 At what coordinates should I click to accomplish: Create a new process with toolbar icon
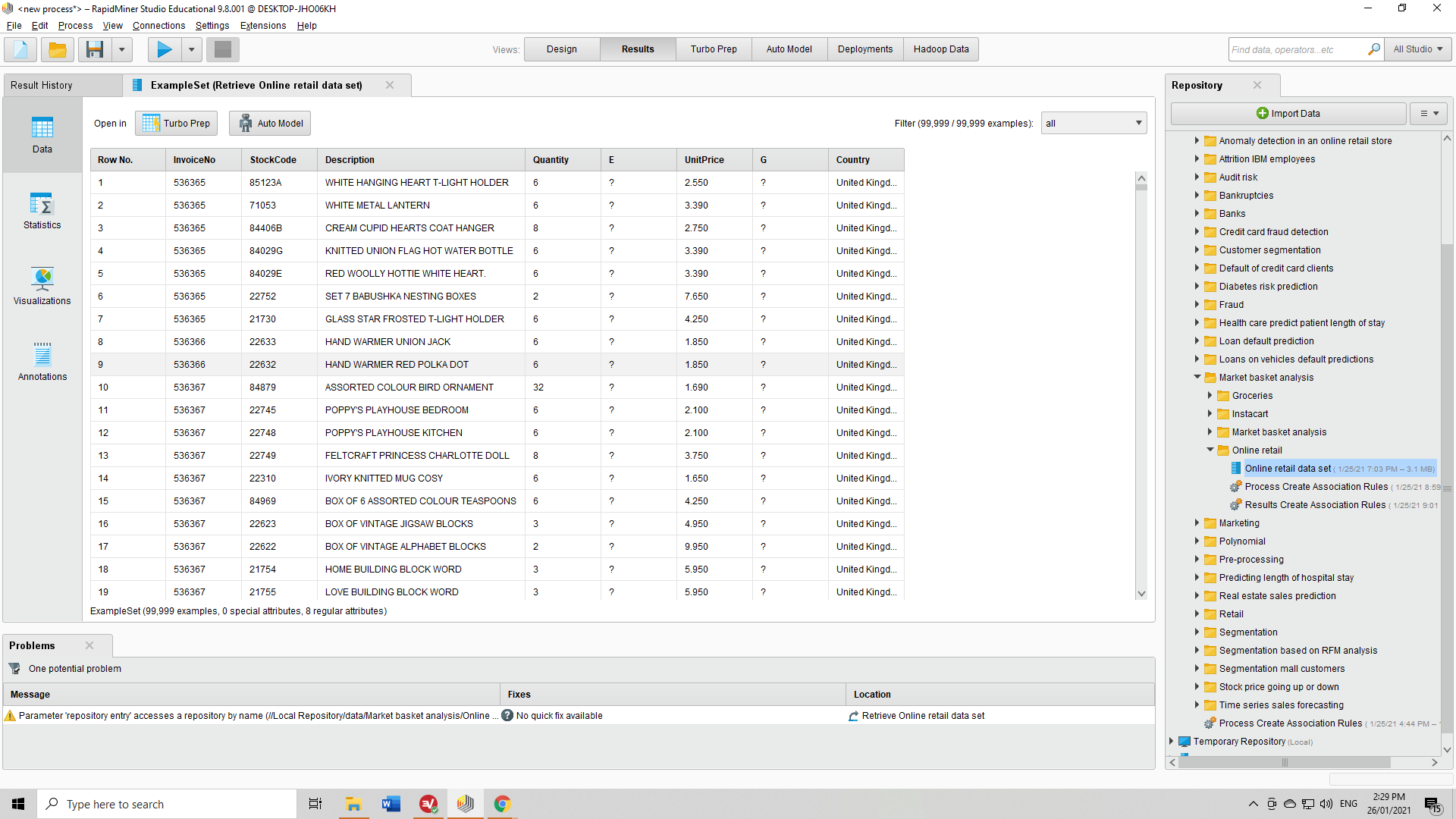pyautogui.click(x=20, y=50)
